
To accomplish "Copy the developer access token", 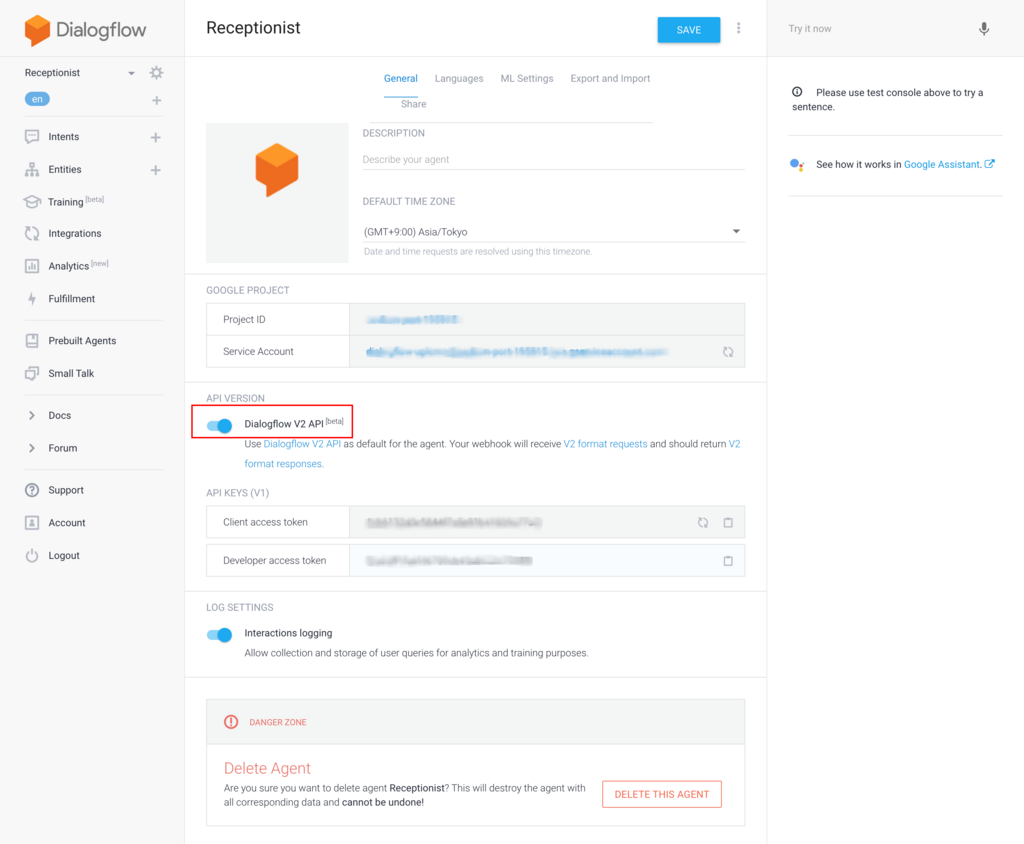I will 728,561.
